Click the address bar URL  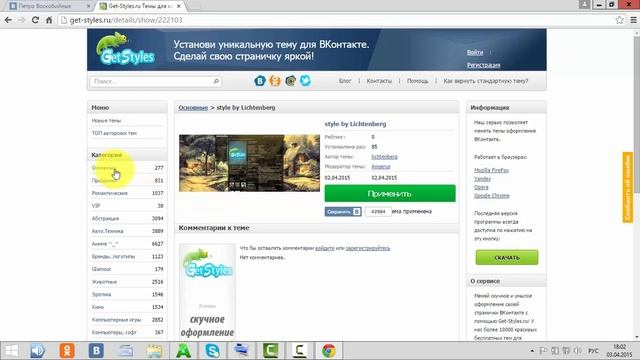126,20
